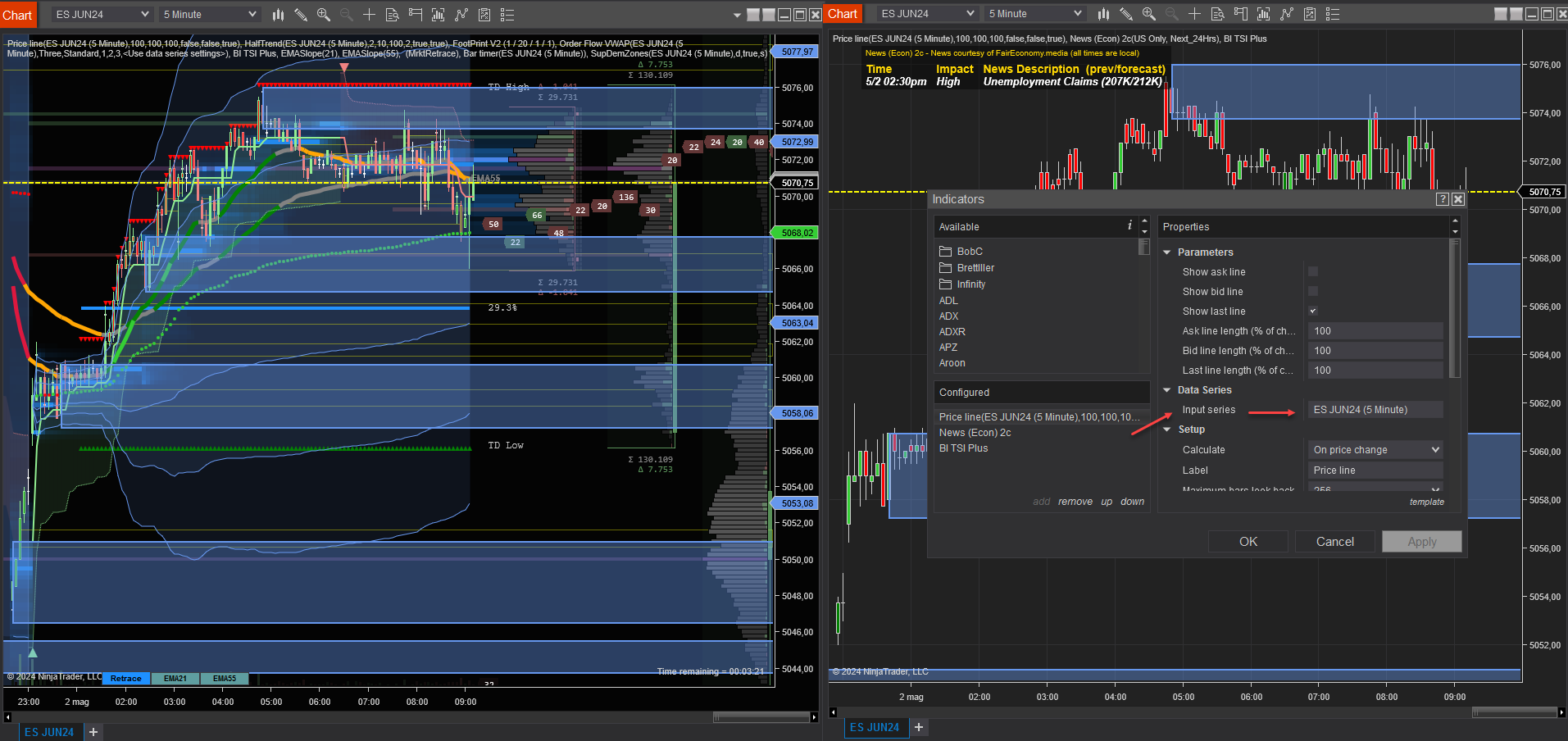Screen dimensions: 1568x741
Task: Select the Retrace panel tab in left chart
Action: 126,678
